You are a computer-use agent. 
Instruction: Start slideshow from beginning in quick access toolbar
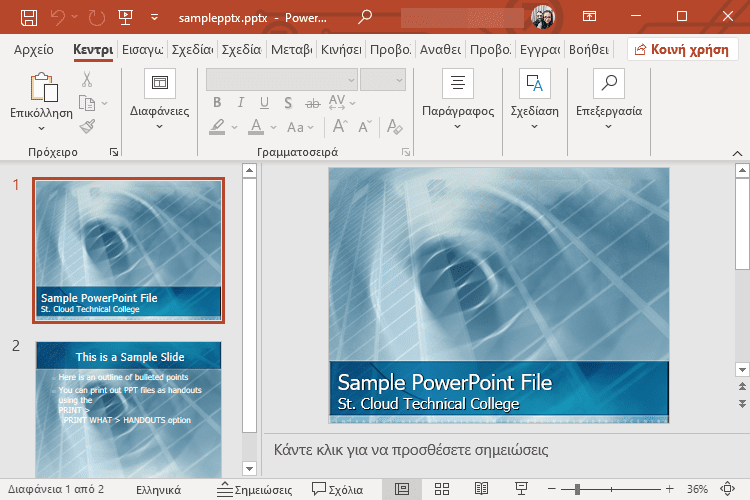125,18
